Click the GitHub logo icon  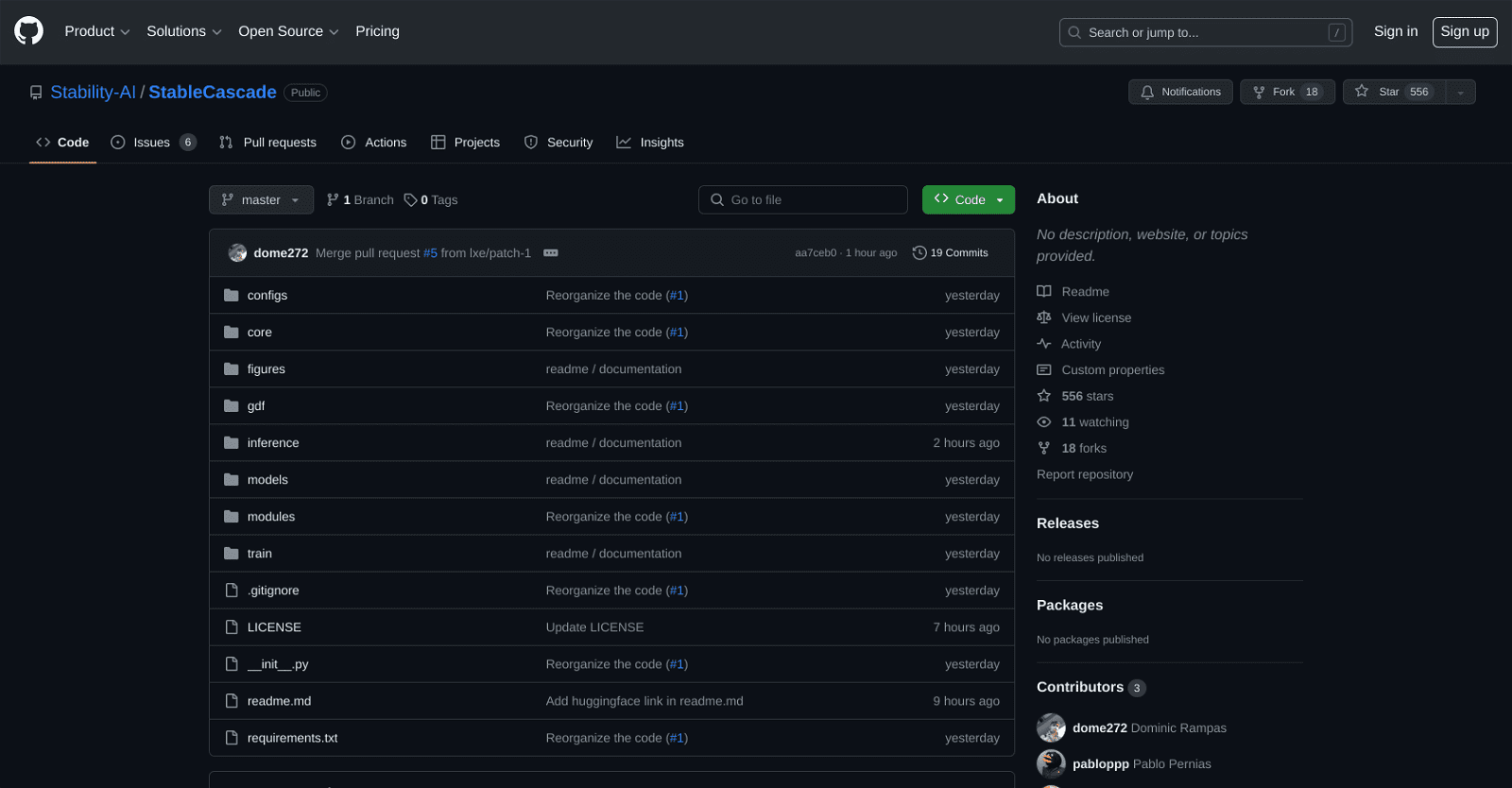[x=29, y=31]
